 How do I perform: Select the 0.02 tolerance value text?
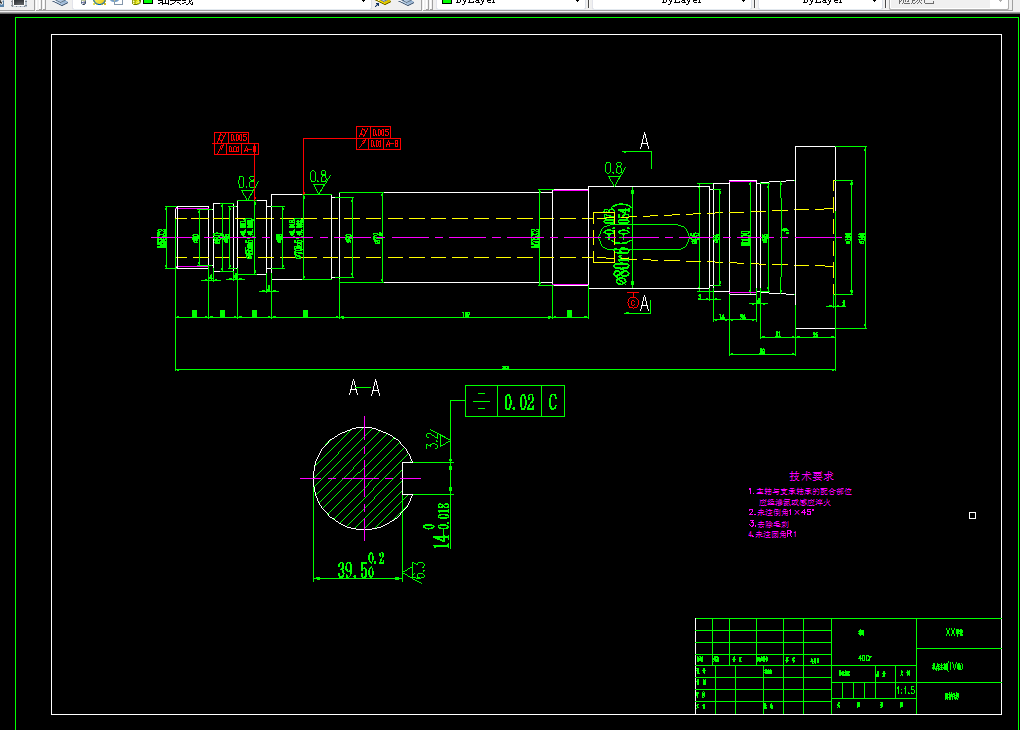[519, 402]
